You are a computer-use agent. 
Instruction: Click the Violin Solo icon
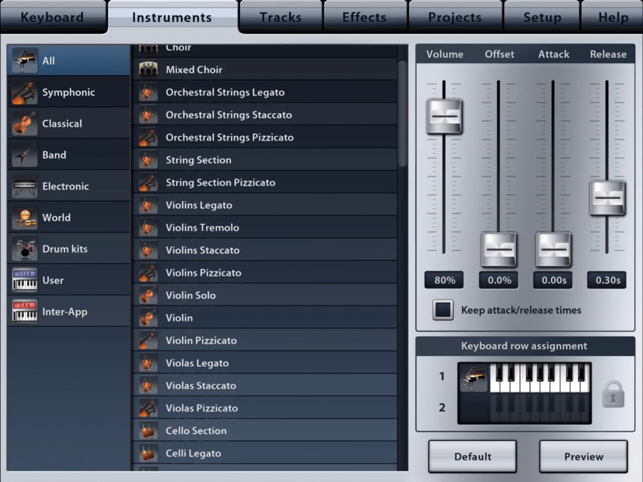148,295
